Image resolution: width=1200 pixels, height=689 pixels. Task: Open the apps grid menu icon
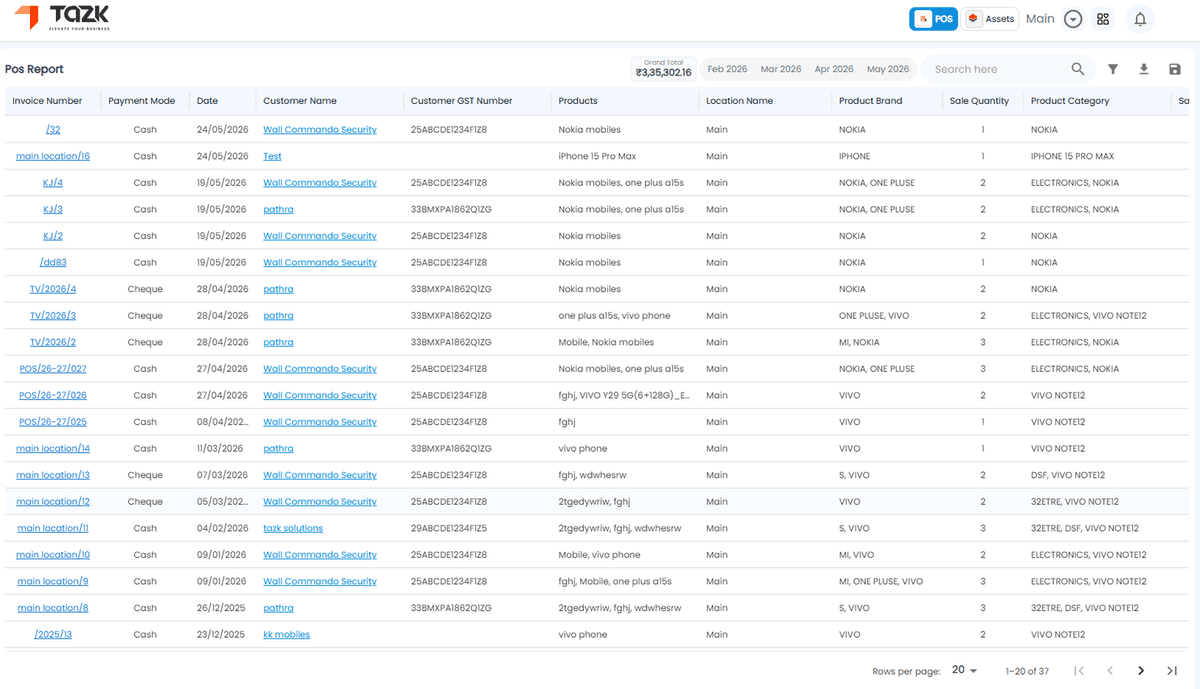click(x=1103, y=19)
